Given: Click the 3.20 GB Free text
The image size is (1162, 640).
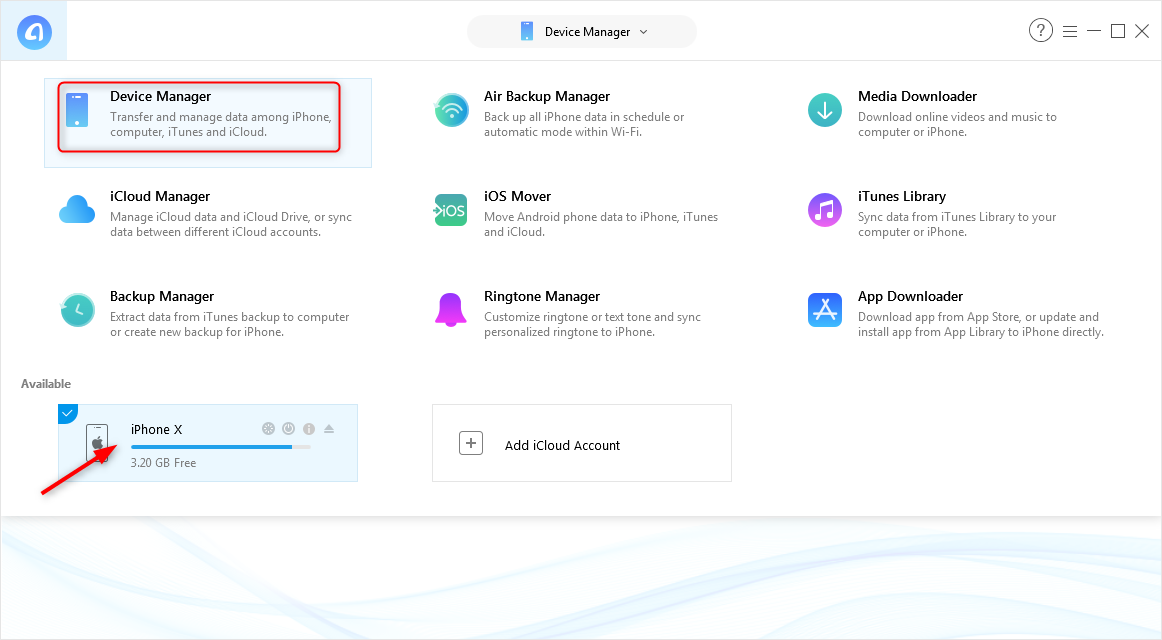Looking at the screenshot, I should (164, 463).
